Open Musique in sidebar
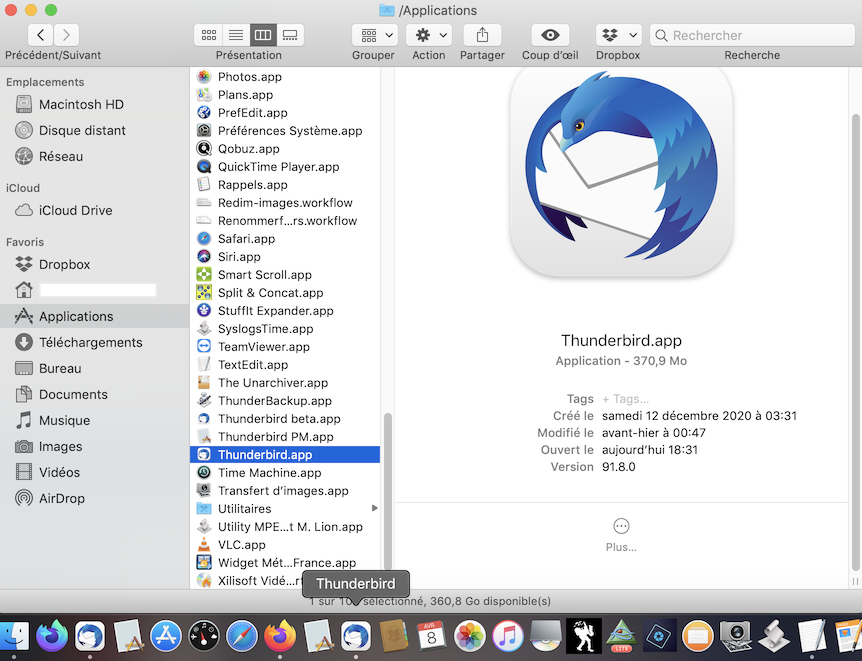Image resolution: width=862 pixels, height=661 pixels. [95, 420]
